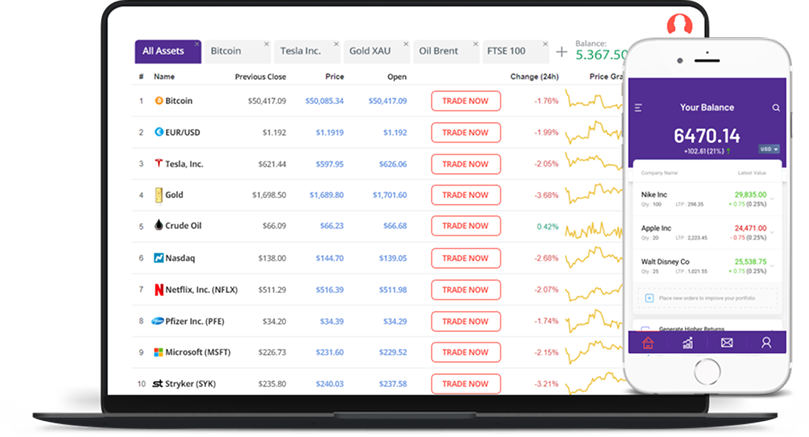Viewport: 809px width, 437px height.
Task: Close the Gold XAU tab
Action: (406, 44)
